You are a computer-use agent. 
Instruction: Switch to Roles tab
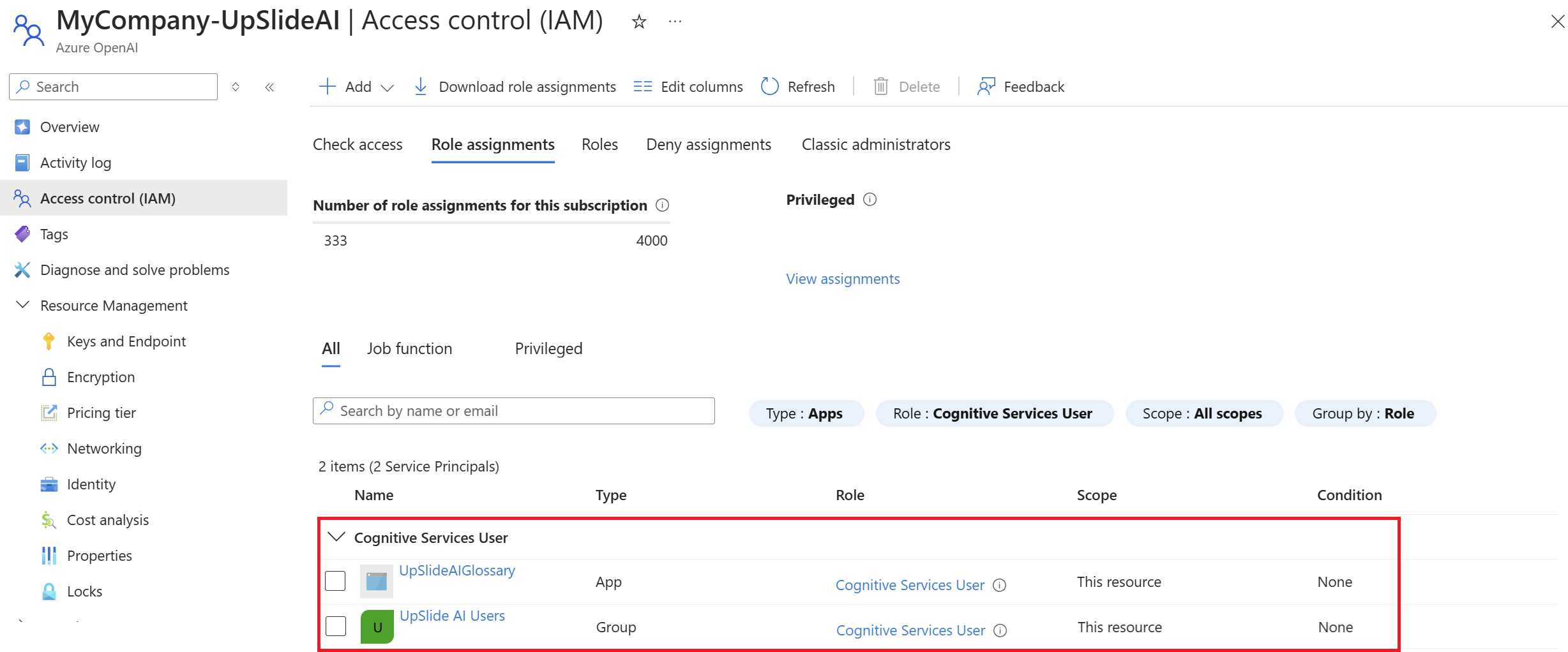(599, 145)
